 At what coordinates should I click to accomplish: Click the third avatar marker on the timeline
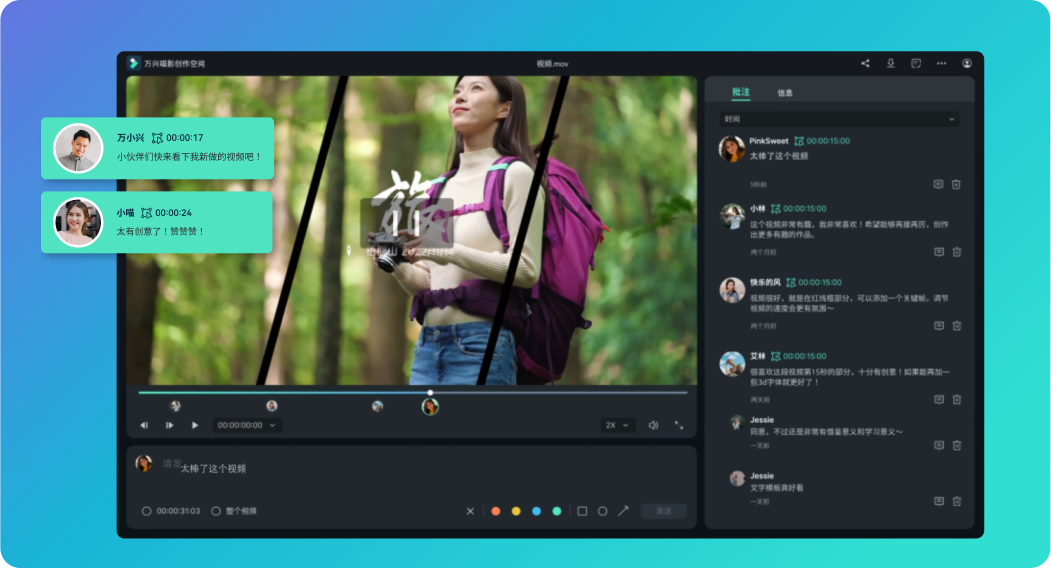(x=378, y=406)
